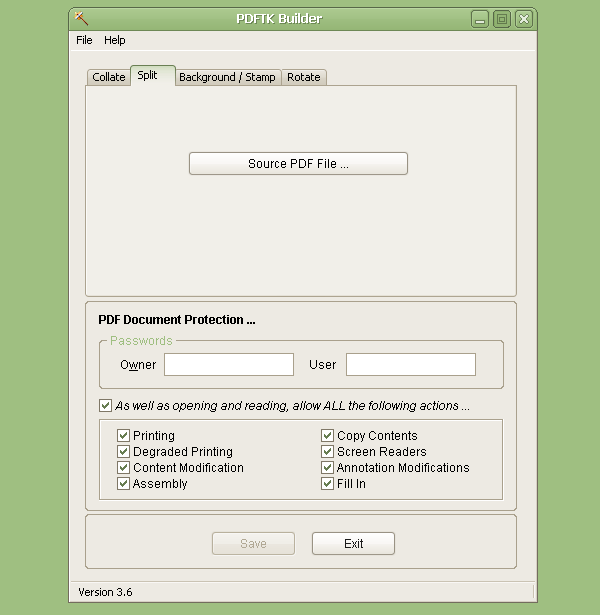The height and width of the screenshot is (615, 600).
Task: Toggle the Assembly checkbox
Action: click(123, 484)
